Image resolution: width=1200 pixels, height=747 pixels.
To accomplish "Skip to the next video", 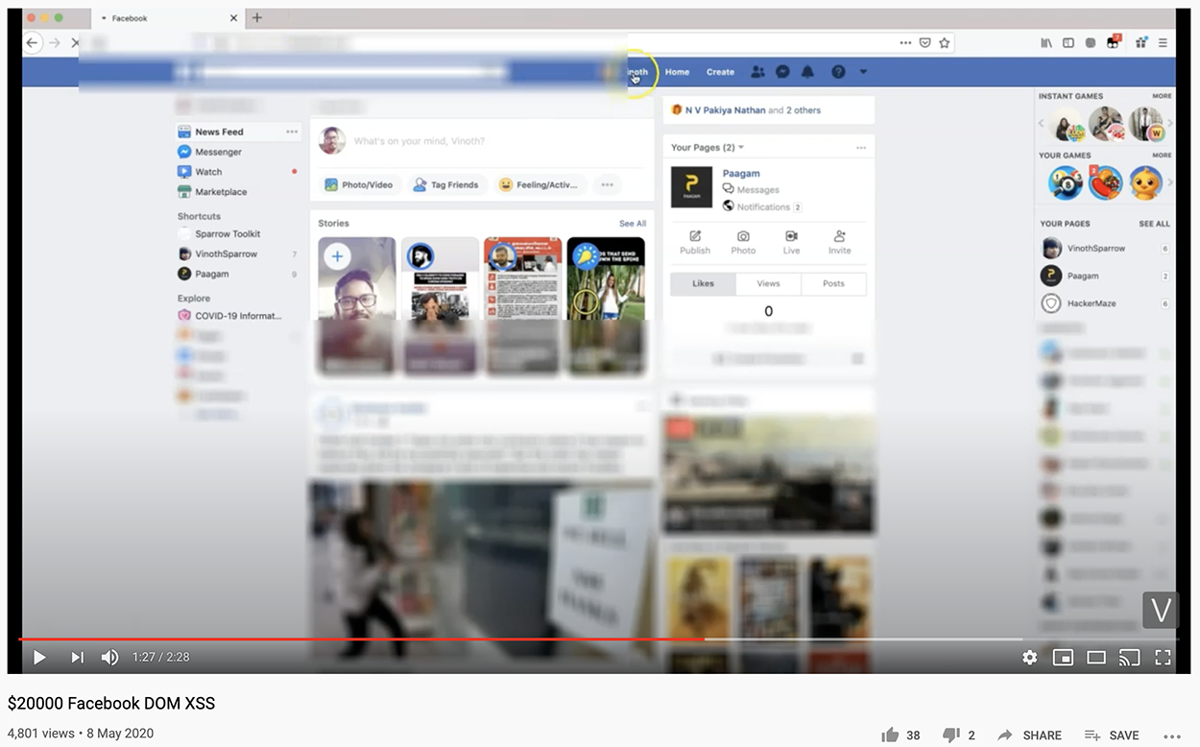I will click(x=77, y=657).
